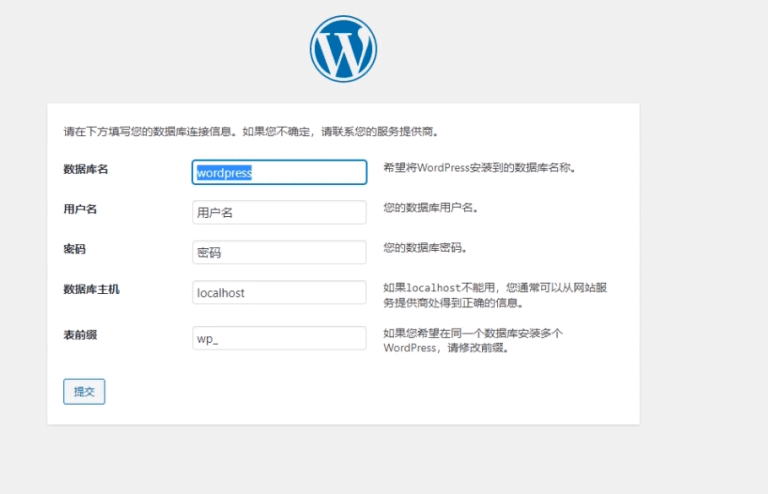Click the 数据库主机 label
The height and width of the screenshot is (494, 768).
click(x=92, y=289)
